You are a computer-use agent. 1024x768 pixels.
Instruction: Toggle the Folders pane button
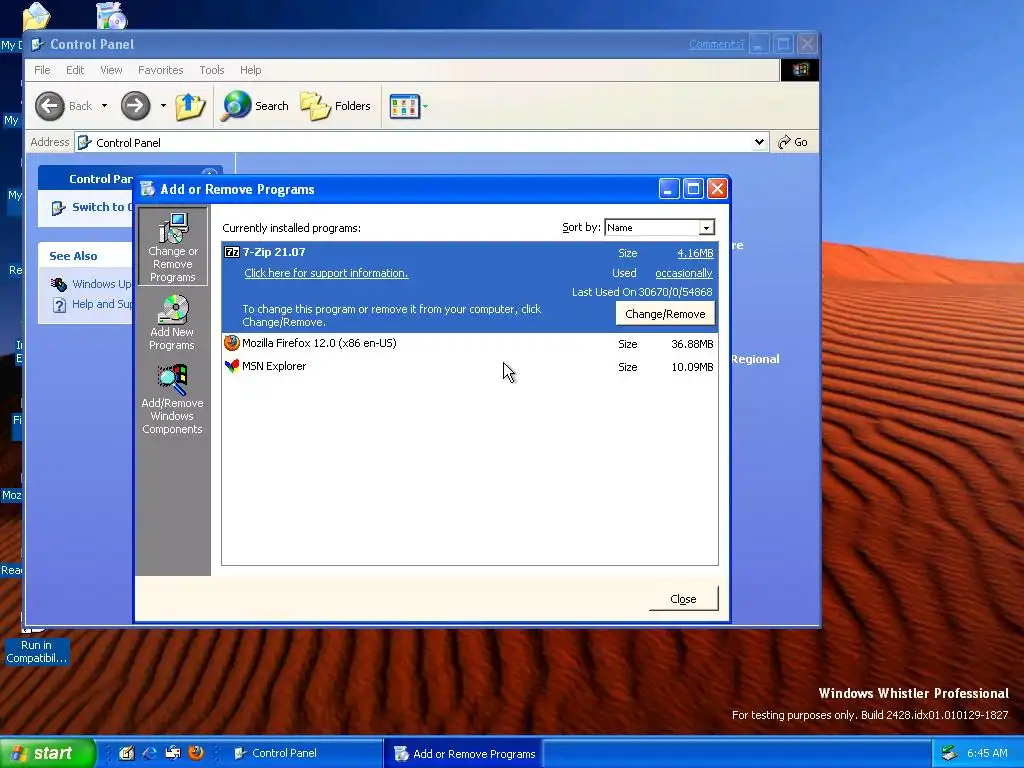point(335,106)
